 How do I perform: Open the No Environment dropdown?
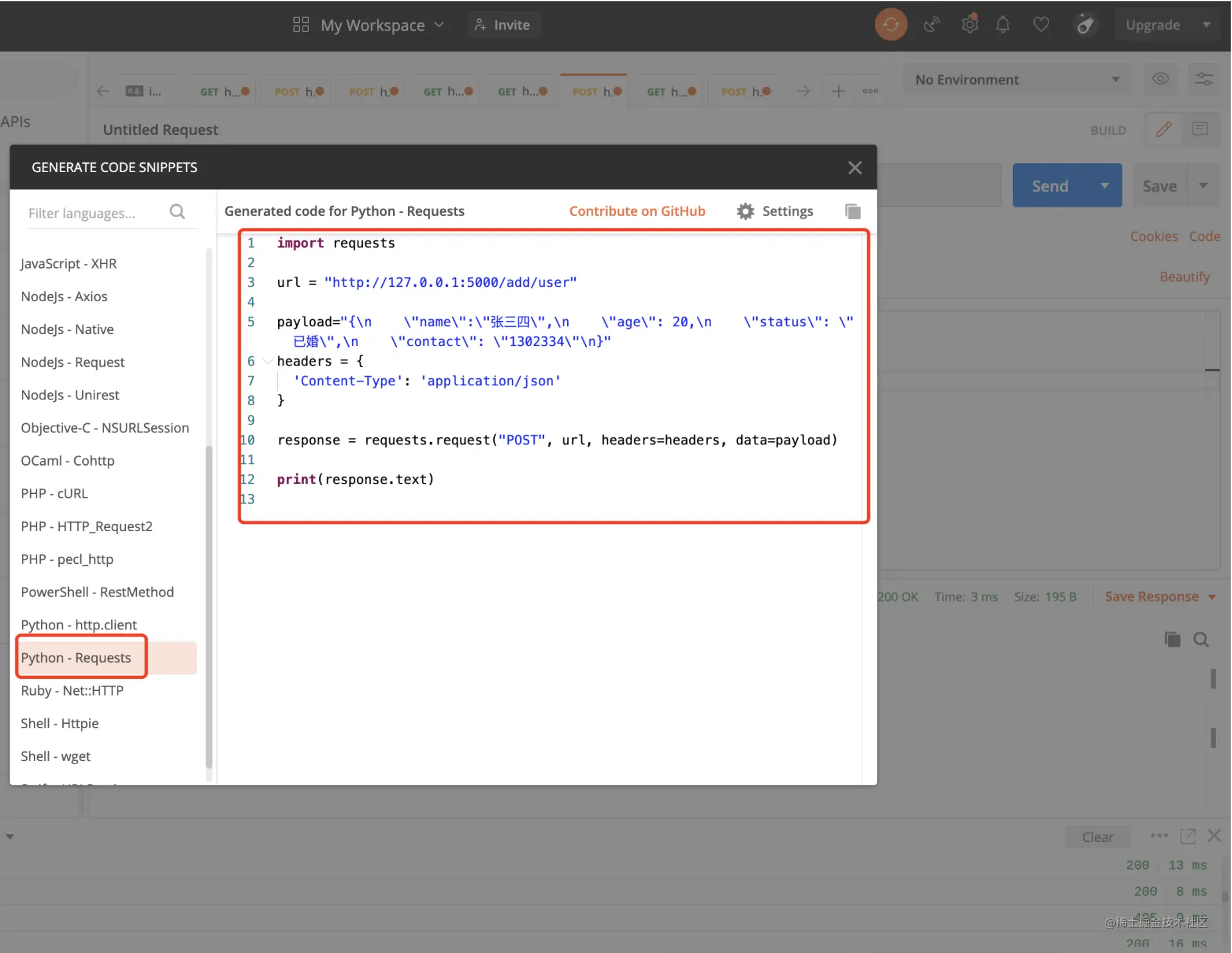1017,80
